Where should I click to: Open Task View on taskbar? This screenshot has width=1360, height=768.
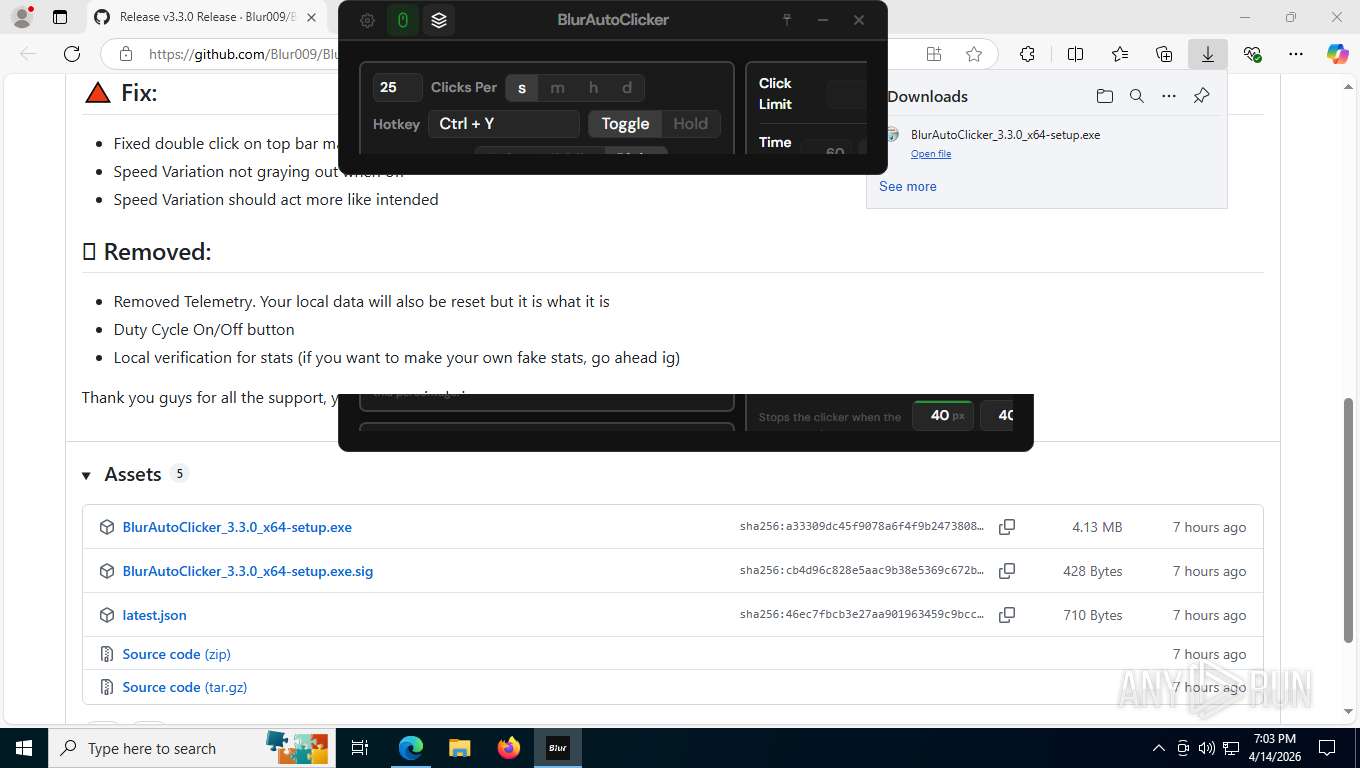(360, 747)
